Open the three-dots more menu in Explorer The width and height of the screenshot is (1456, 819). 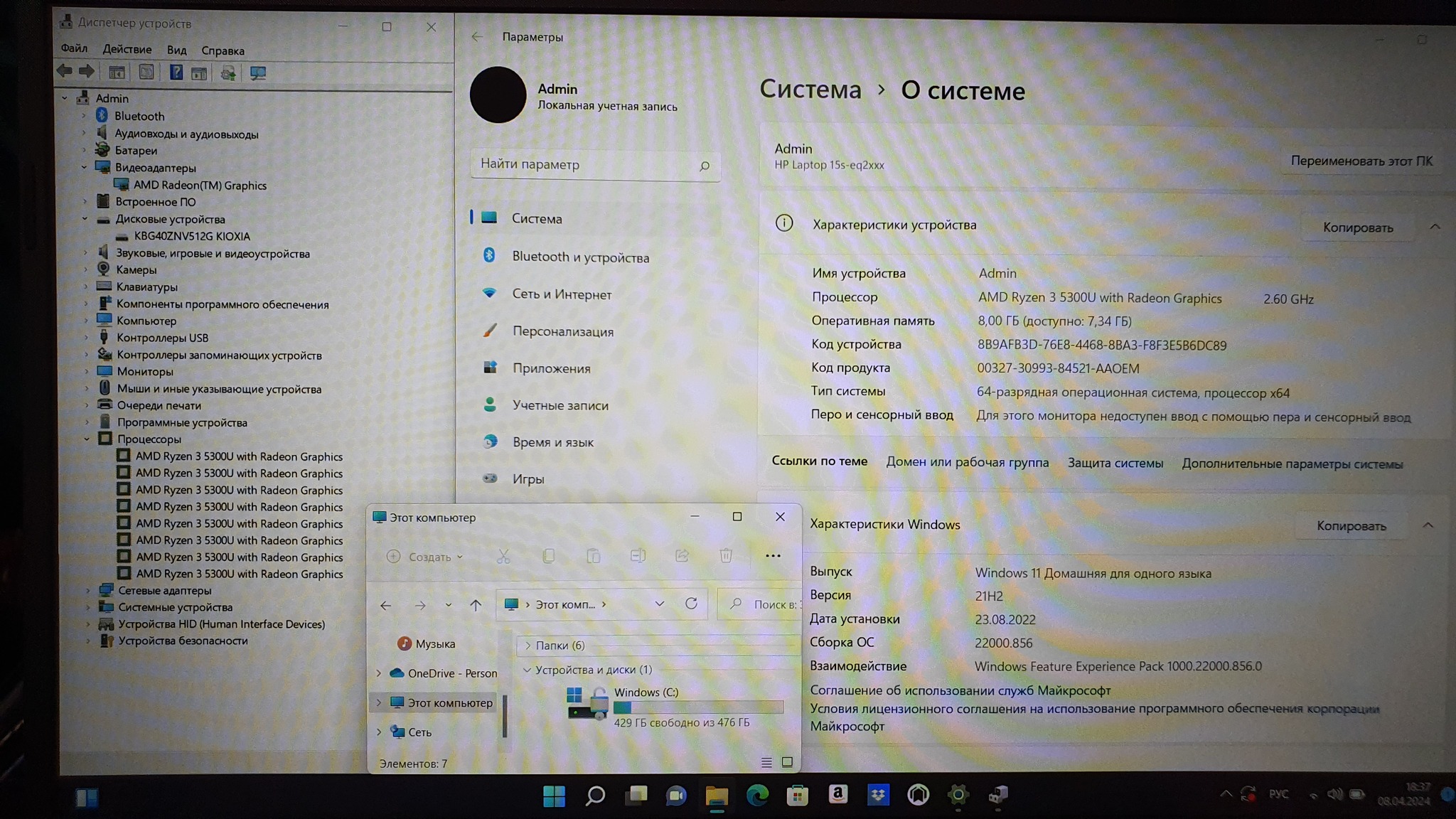point(773,556)
